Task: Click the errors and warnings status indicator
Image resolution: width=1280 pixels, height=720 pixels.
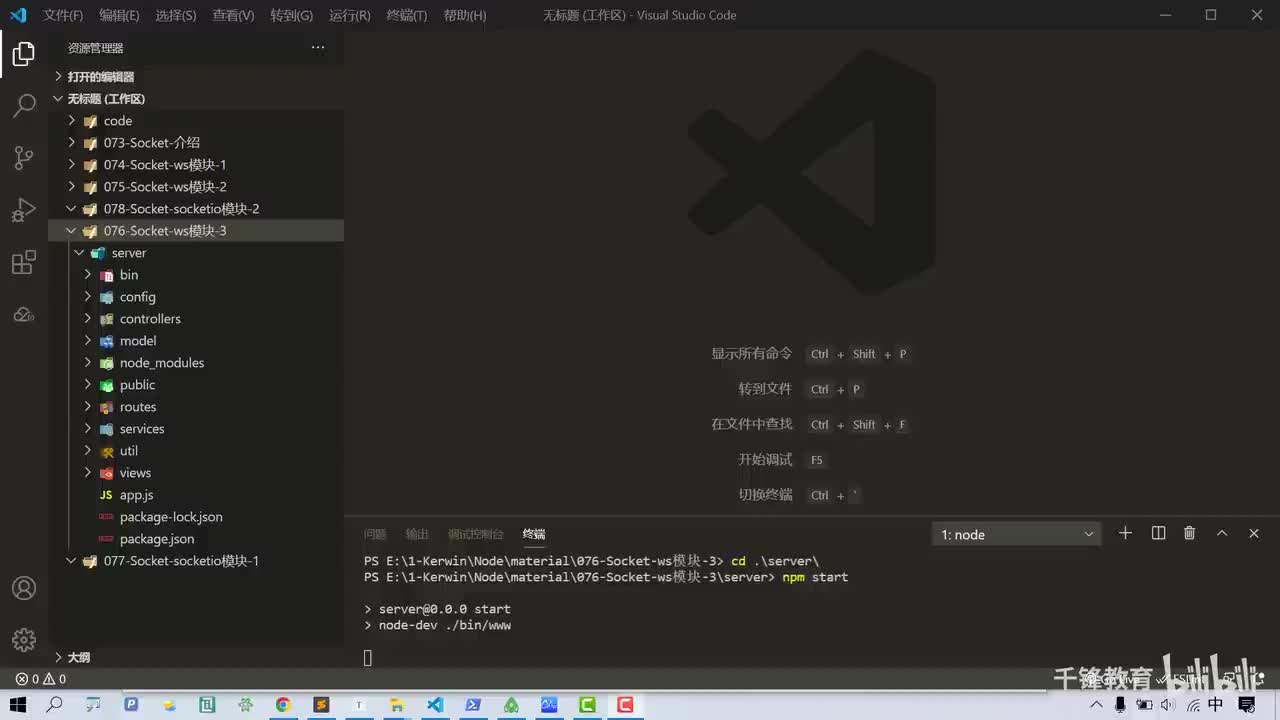Action: [41, 679]
